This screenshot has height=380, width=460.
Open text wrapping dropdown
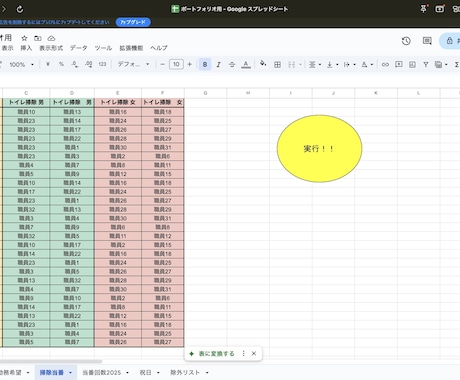pyautogui.click(x=349, y=64)
